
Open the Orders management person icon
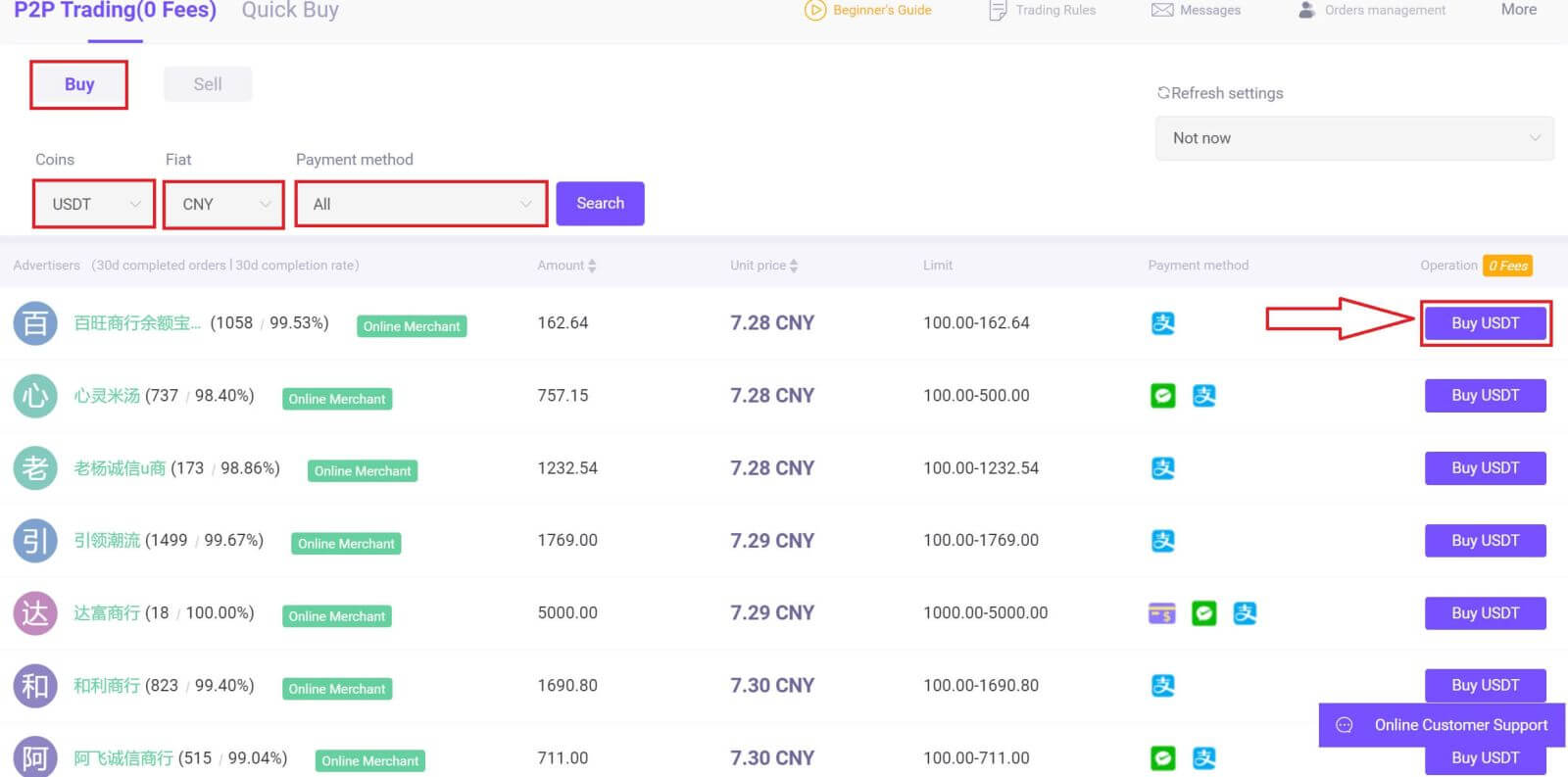[1306, 11]
